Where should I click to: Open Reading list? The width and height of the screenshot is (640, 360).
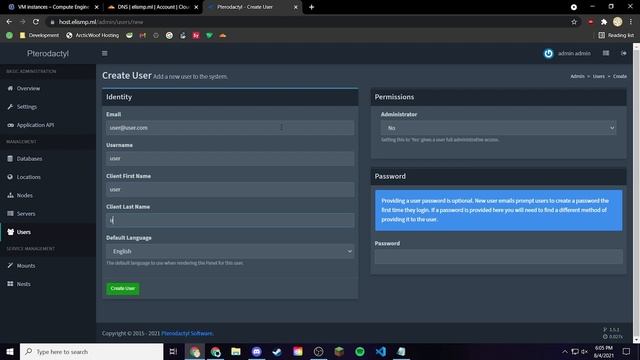pos(616,36)
